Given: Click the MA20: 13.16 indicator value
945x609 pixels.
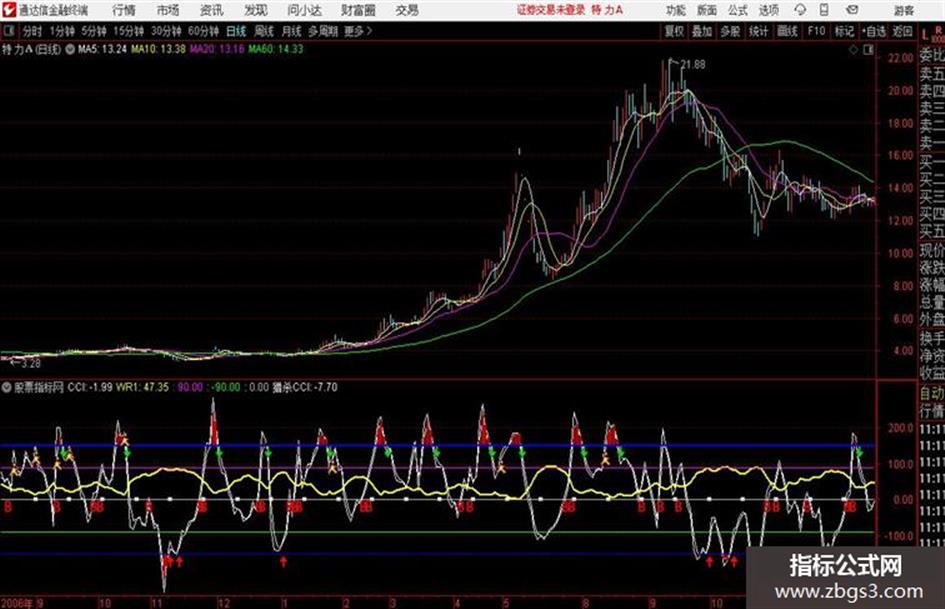Looking at the screenshot, I should tap(217, 49).
